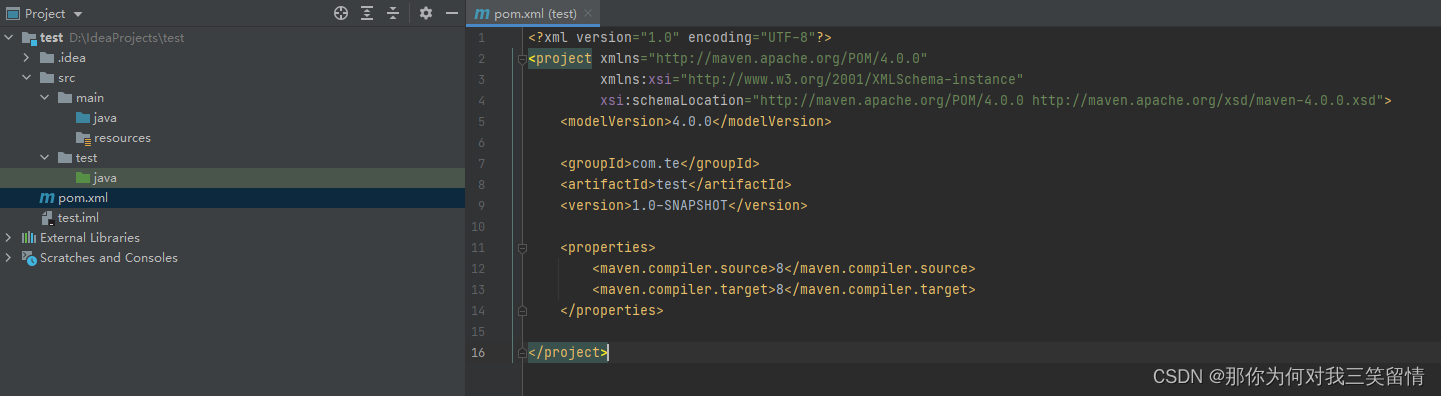Switch to the pom.xml (test) tab
This screenshot has height=396, width=1441.
535,14
